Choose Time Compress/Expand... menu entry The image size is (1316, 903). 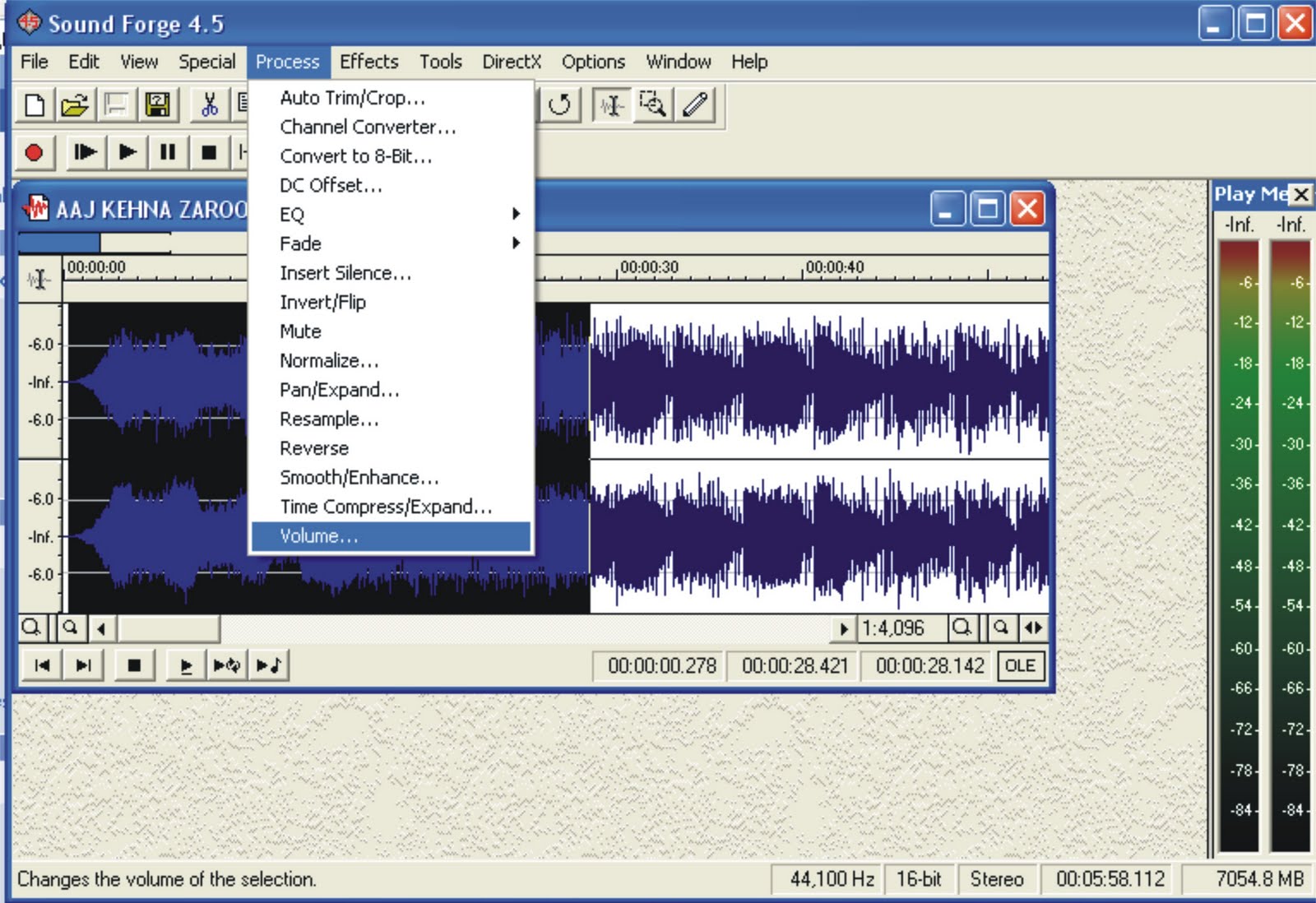click(392, 507)
